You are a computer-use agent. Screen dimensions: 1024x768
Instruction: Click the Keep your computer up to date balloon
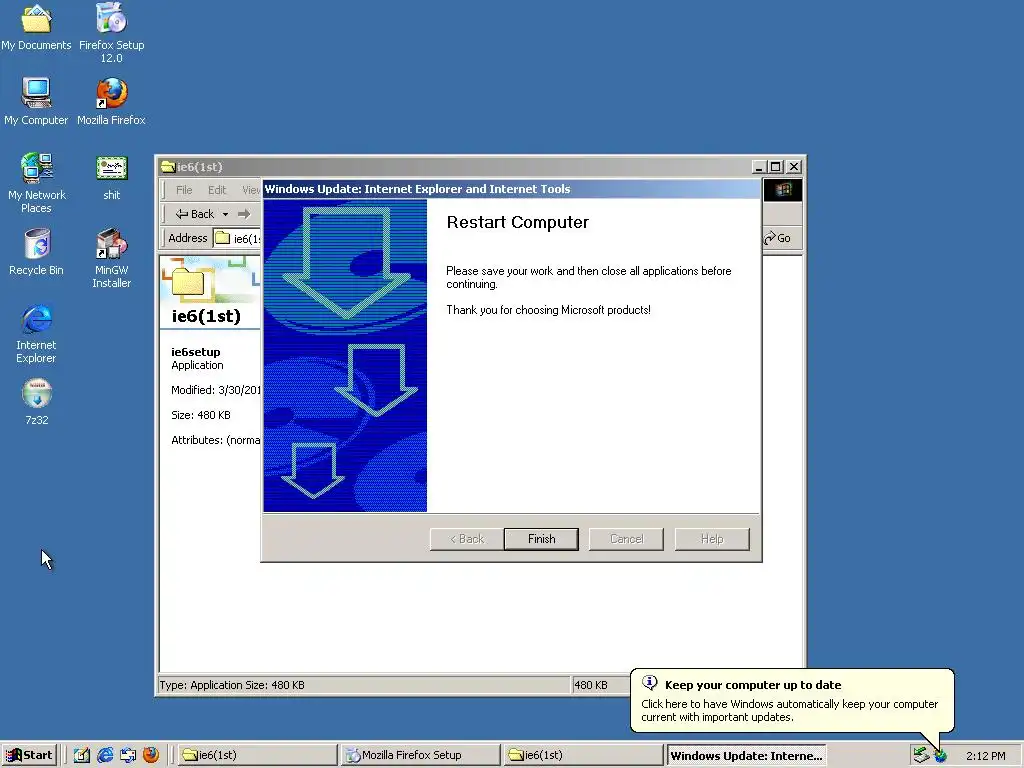click(792, 701)
